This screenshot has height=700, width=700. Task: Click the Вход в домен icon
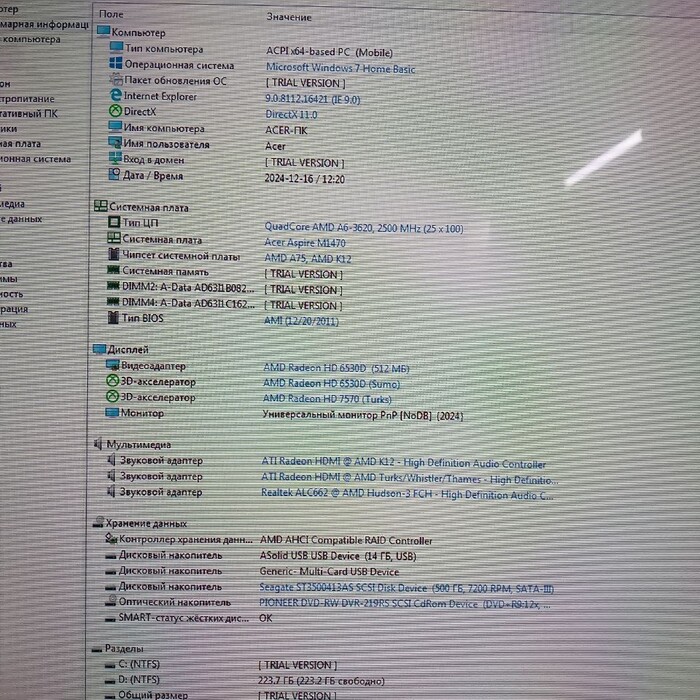pyautogui.click(x=115, y=158)
